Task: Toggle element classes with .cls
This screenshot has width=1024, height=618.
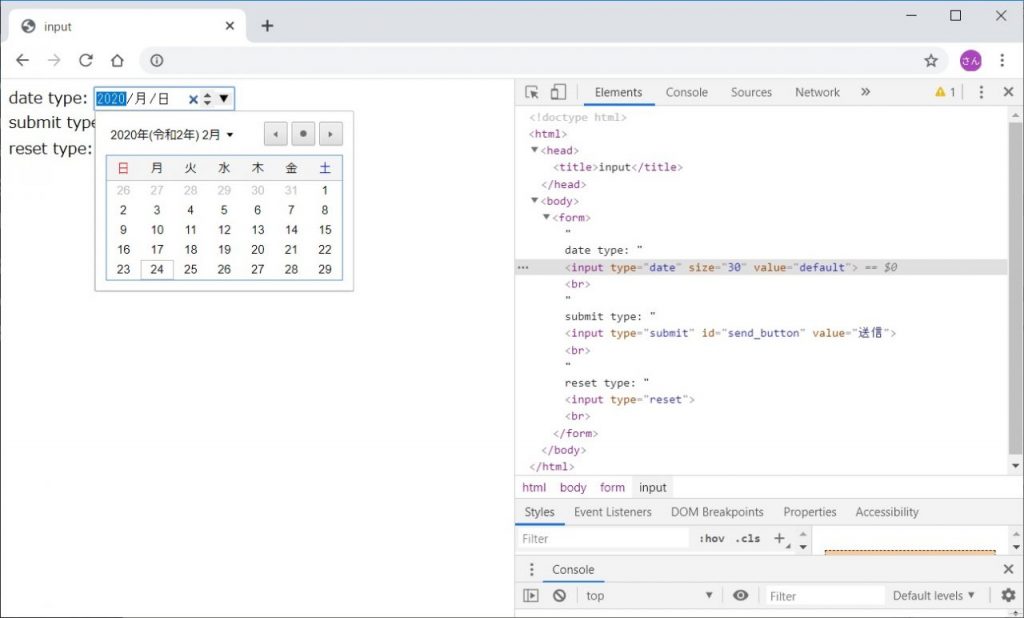Action: click(x=746, y=538)
